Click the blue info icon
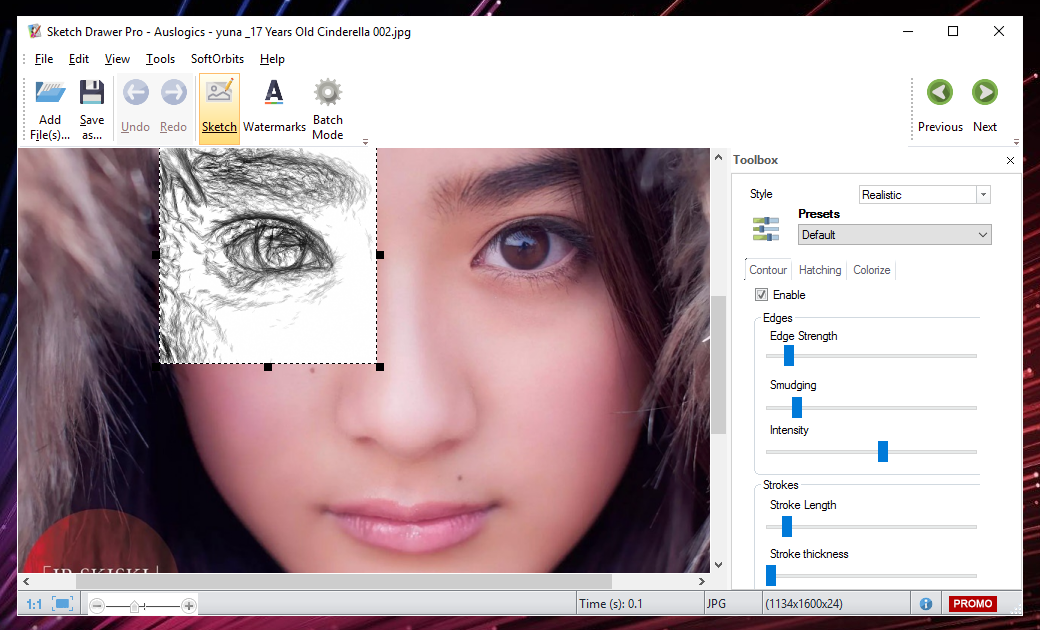Image resolution: width=1040 pixels, height=630 pixels. [926, 604]
